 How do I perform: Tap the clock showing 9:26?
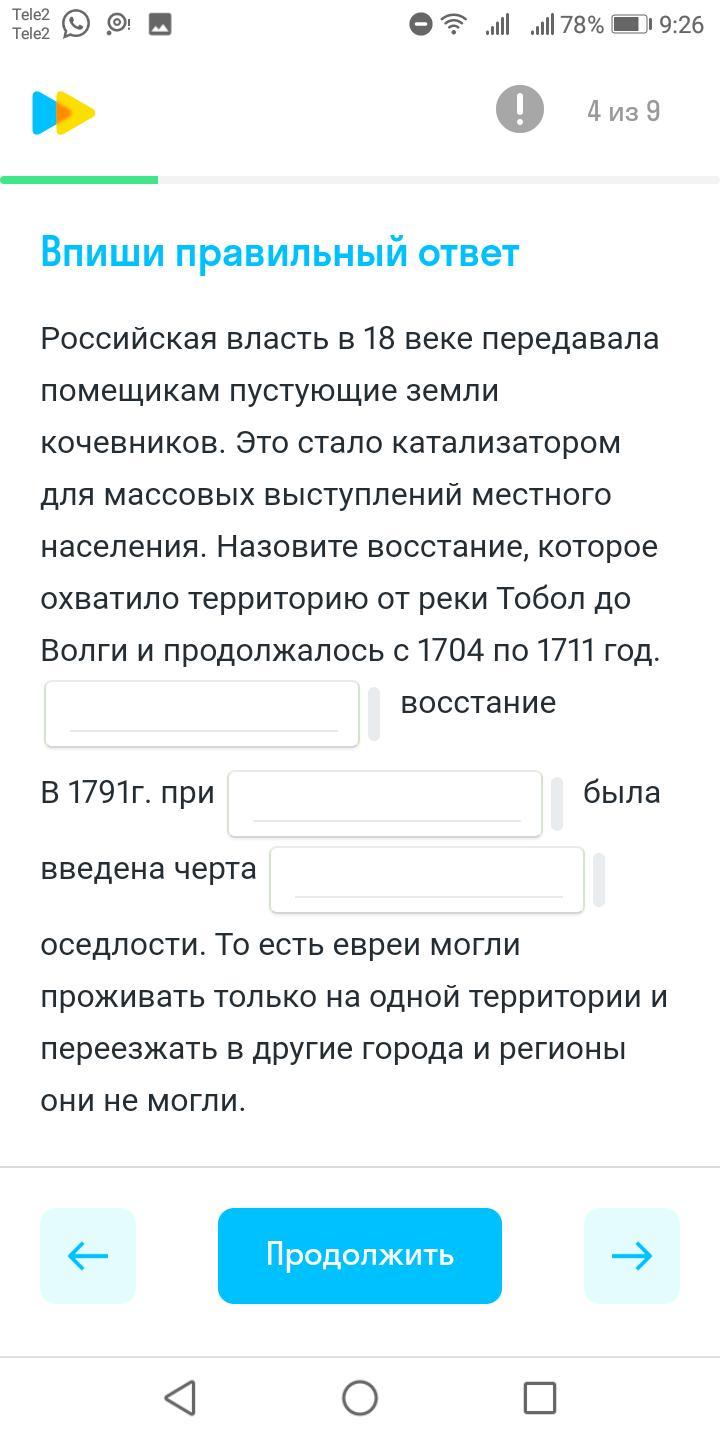coord(682,25)
